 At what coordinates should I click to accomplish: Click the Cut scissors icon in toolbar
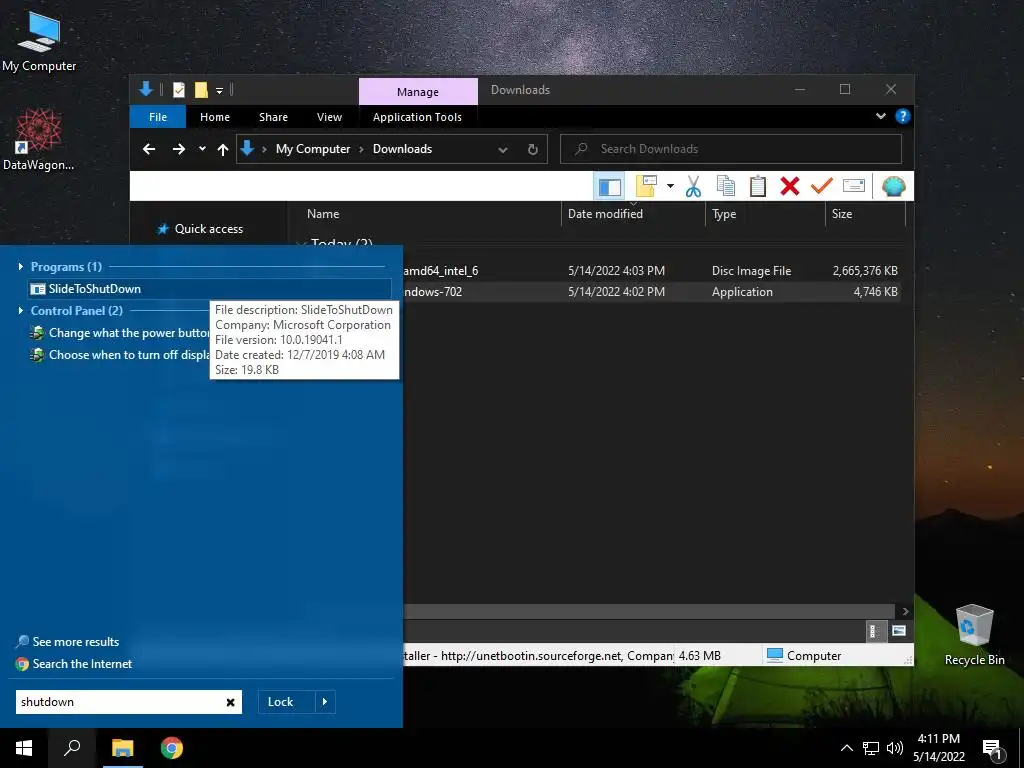point(694,186)
